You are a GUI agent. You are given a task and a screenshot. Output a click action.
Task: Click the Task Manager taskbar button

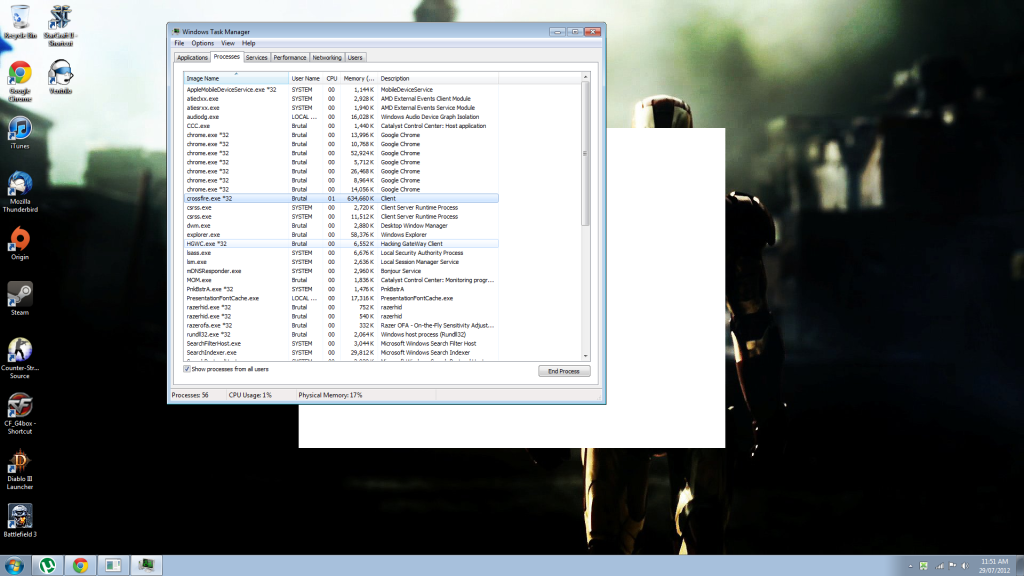(146, 565)
